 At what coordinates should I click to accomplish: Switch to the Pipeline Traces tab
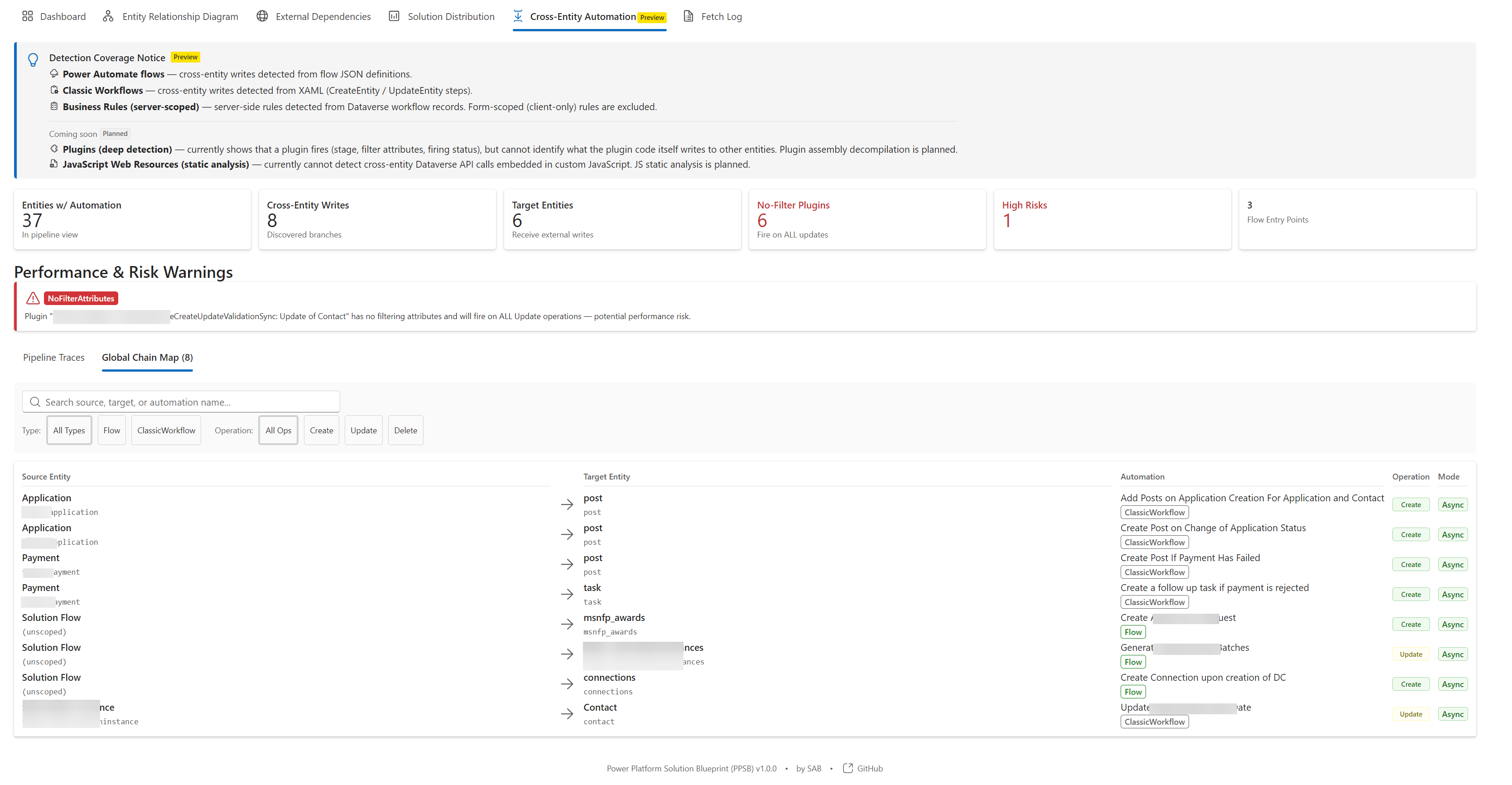(53, 357)
